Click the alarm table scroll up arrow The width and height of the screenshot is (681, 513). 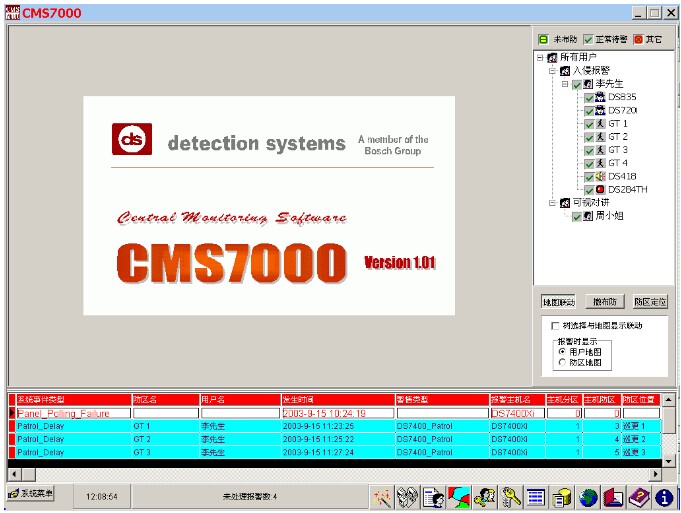click(x=669, y=399)
